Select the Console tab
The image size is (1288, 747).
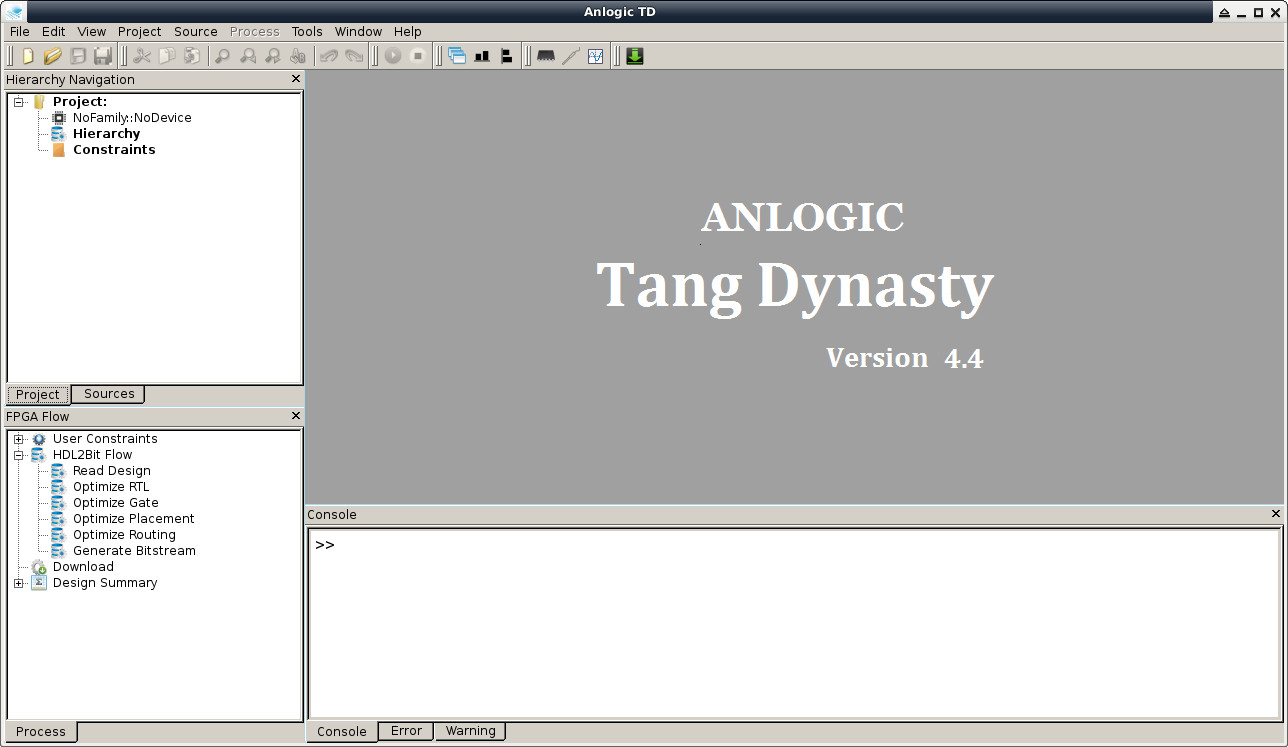point(342,732)
